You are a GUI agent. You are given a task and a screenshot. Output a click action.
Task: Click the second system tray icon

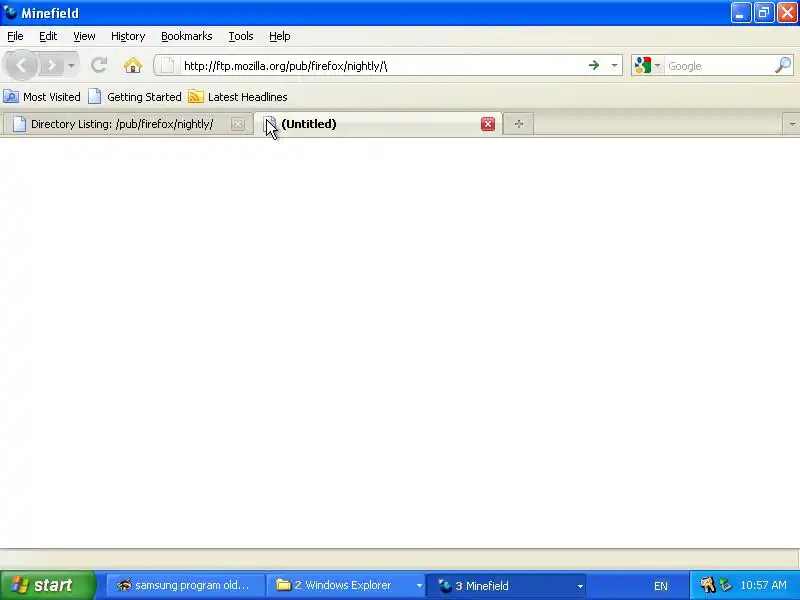click(726, 585)
